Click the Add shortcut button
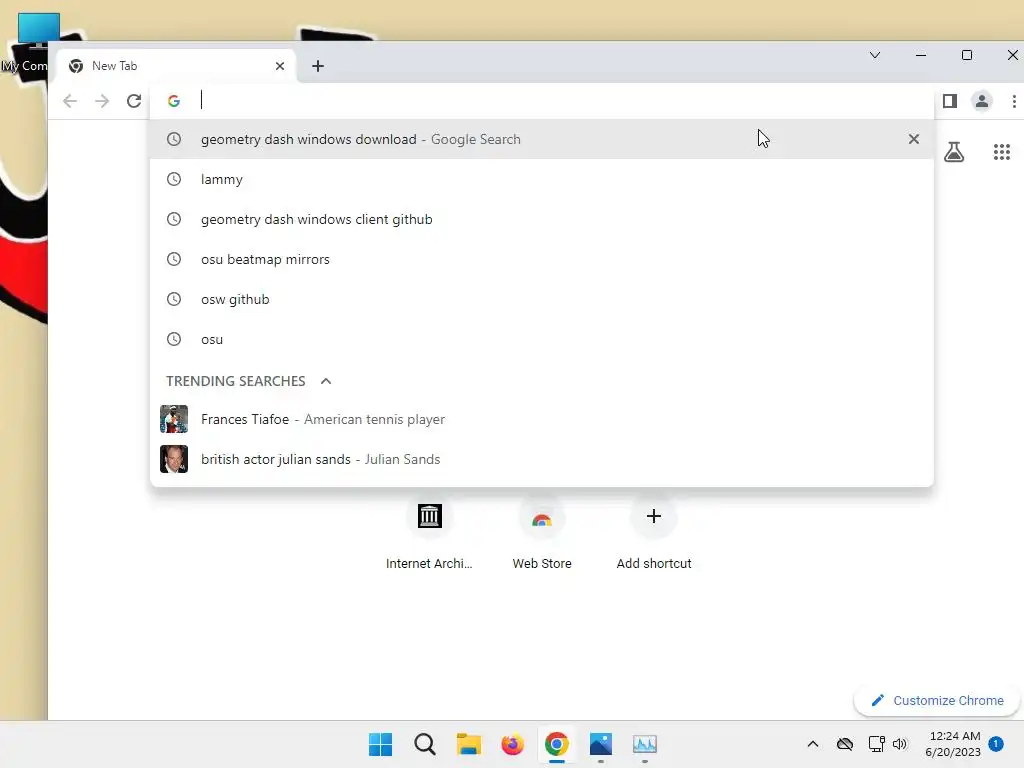 pos(654,532)
